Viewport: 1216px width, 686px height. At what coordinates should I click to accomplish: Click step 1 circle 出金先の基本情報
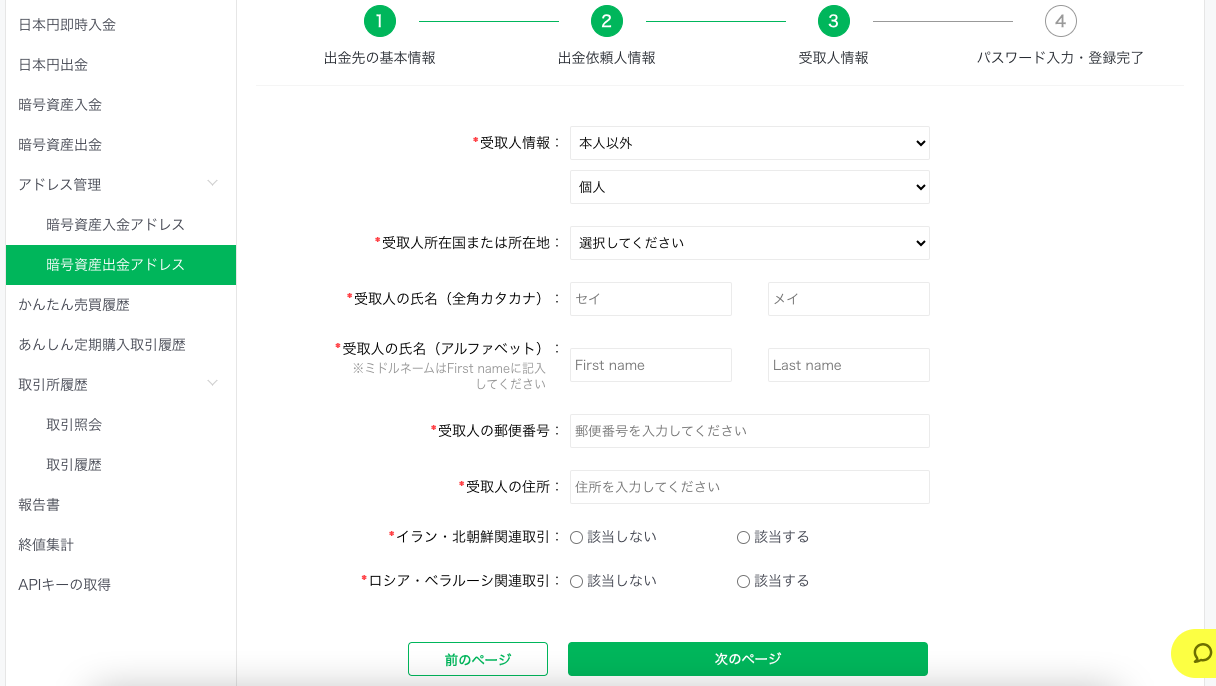pyautogui.click(x=380, y=21)
